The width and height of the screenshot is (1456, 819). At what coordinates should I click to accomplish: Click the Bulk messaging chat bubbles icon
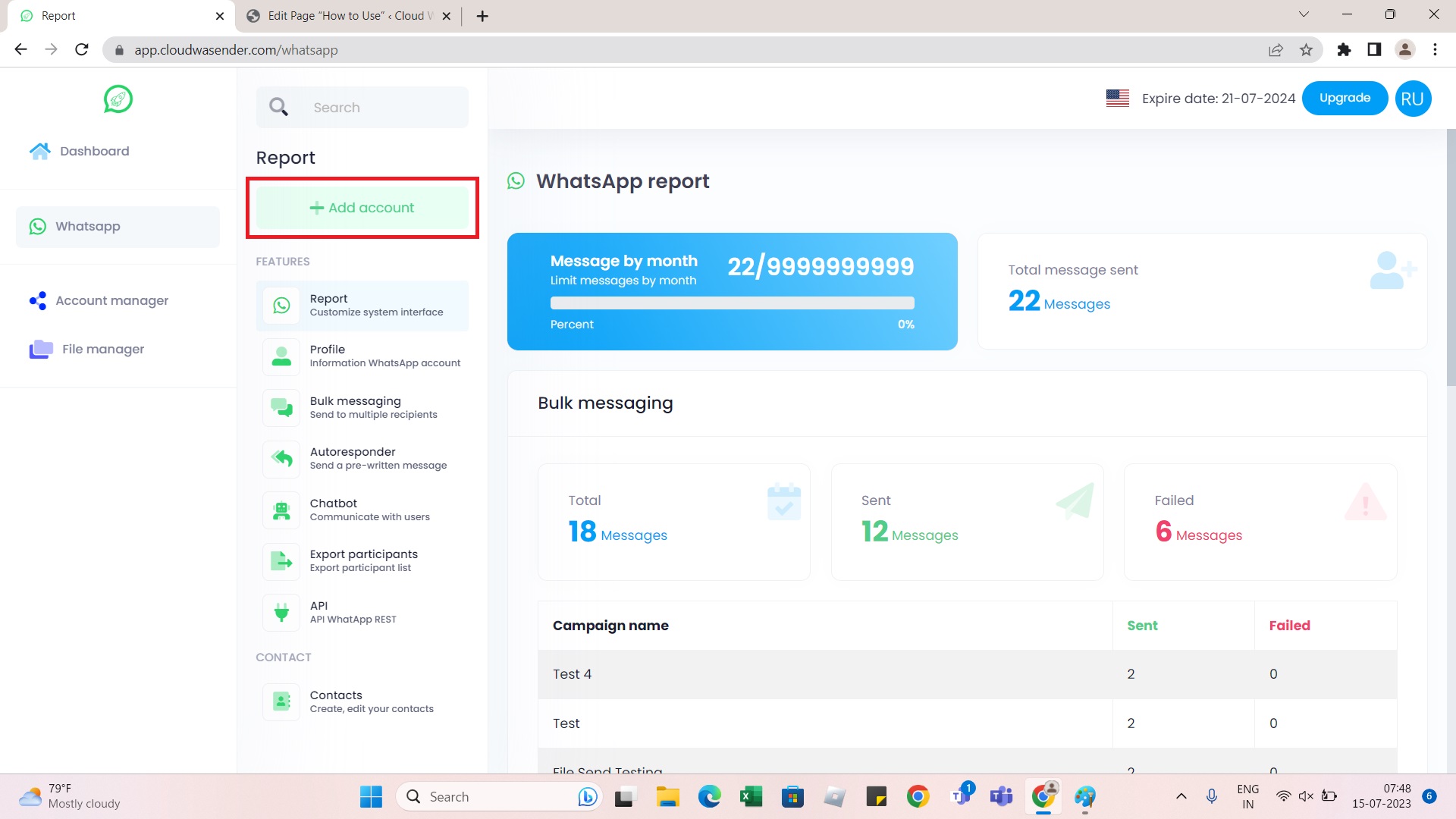click(x=281, y=408)
